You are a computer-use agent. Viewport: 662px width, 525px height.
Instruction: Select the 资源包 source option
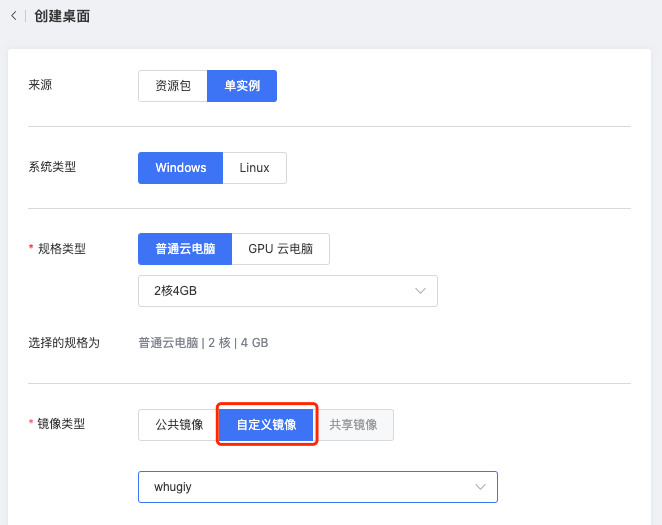pos(173,86)
